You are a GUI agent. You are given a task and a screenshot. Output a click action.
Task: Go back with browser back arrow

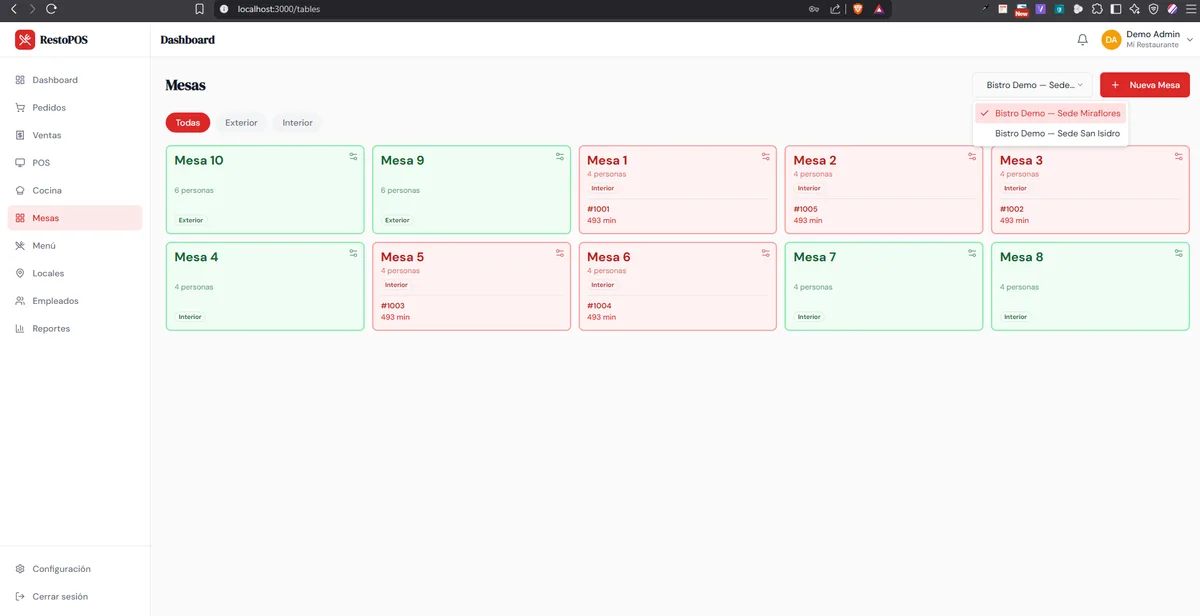pos(13,8)
